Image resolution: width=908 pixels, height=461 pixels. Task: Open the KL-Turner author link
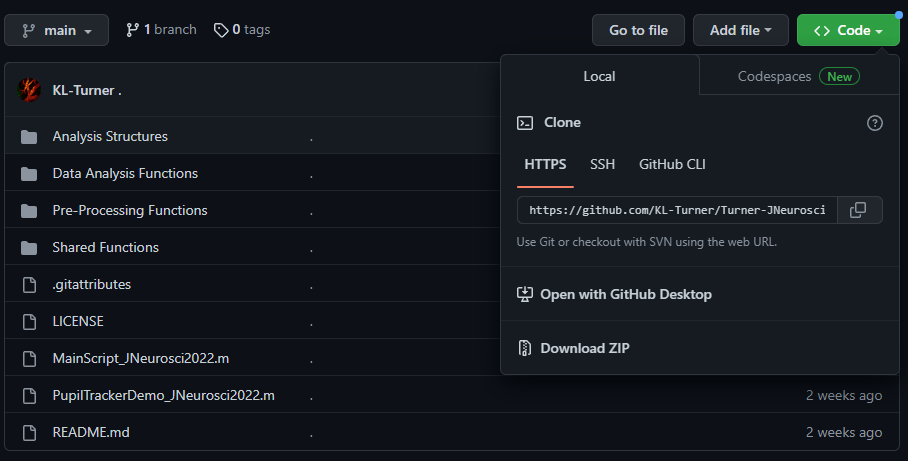(x=83, y=90)
